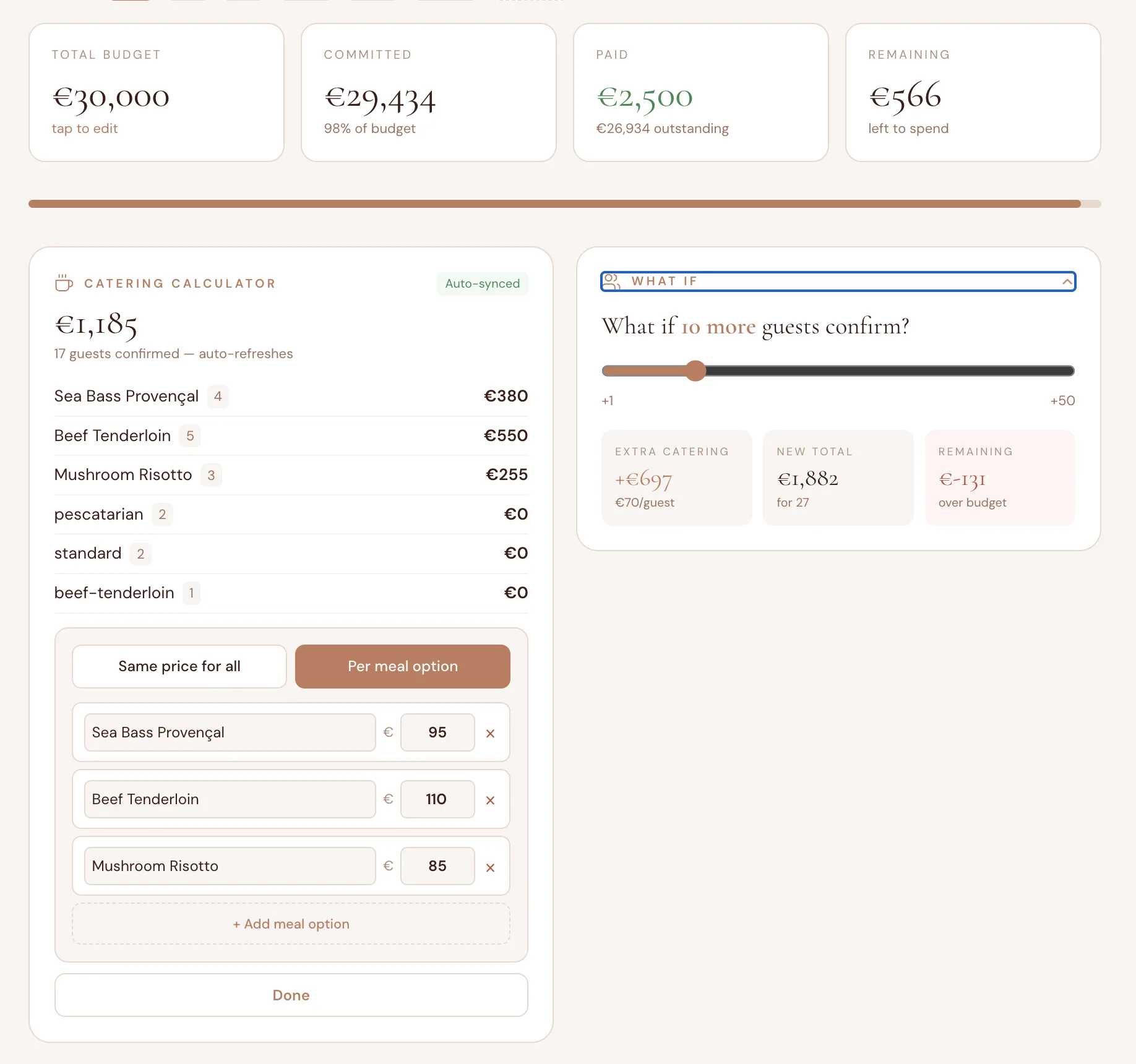The height and width of the screenshot is (1064, 1136).
Task: Click the dark track of the guests slider
Action: click(890, 371)
